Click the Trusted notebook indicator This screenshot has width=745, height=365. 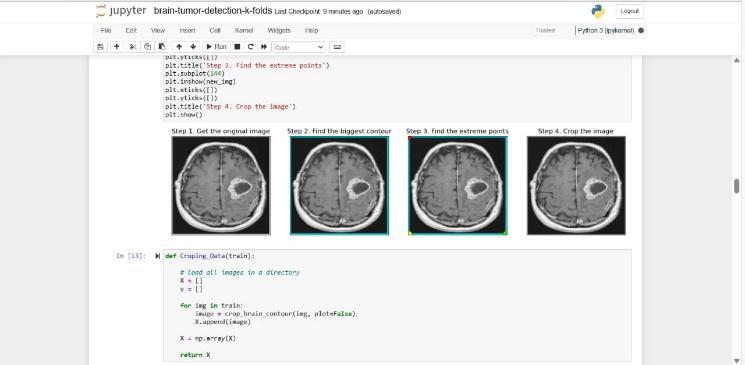pos(545,30)
